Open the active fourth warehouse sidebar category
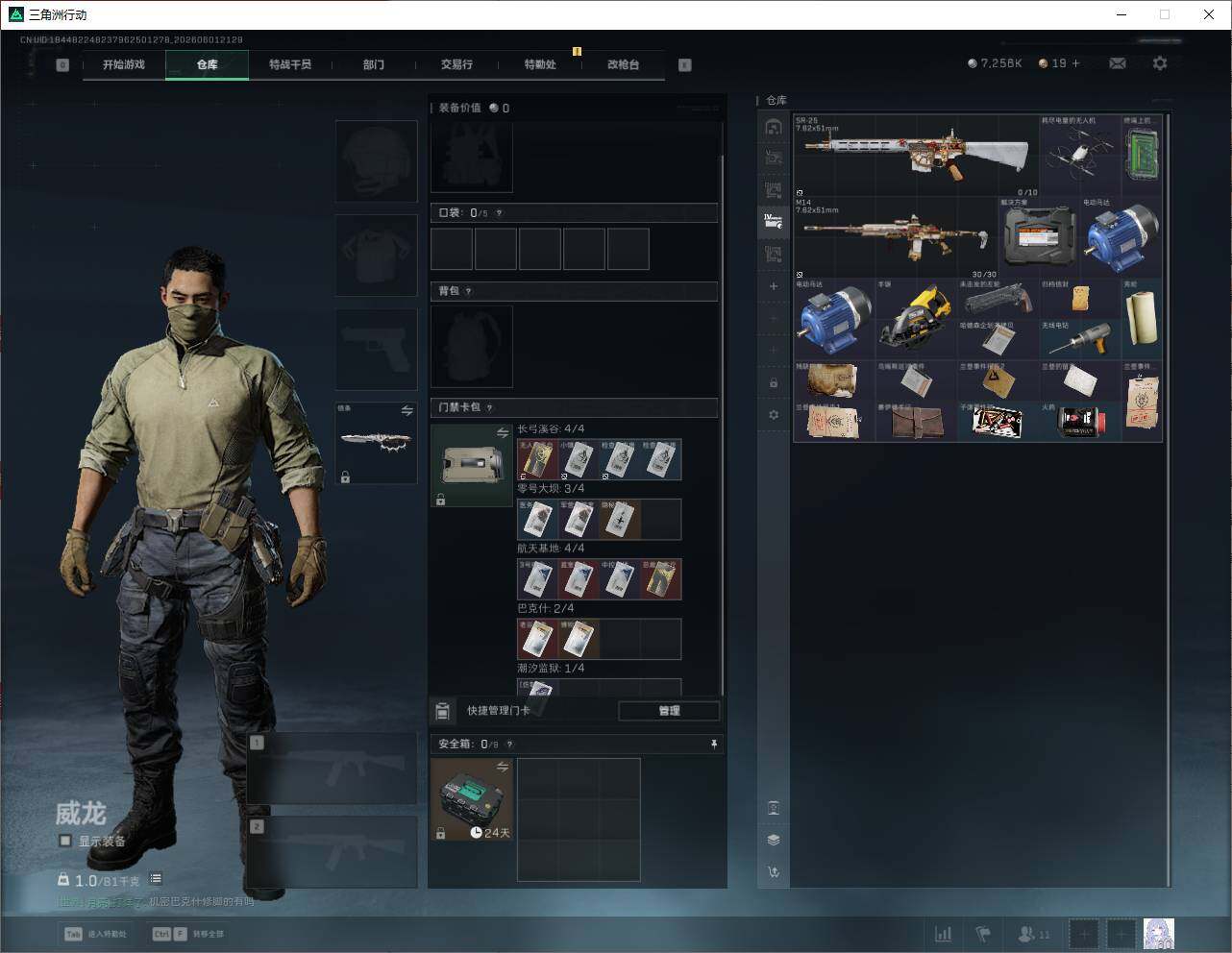The image size is (1232, 953). coord(774,222)
